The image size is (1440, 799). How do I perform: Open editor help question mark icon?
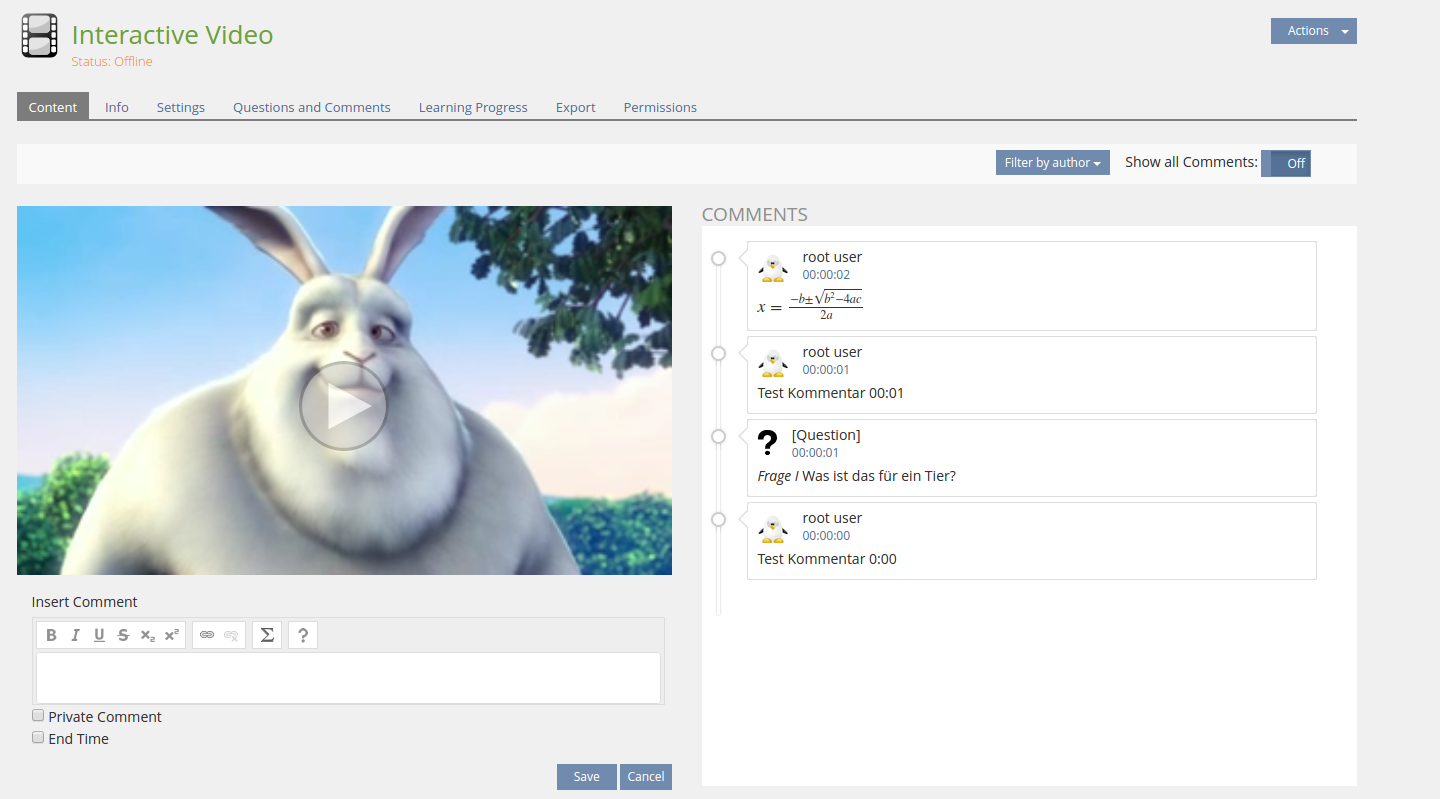pos(303,635)
